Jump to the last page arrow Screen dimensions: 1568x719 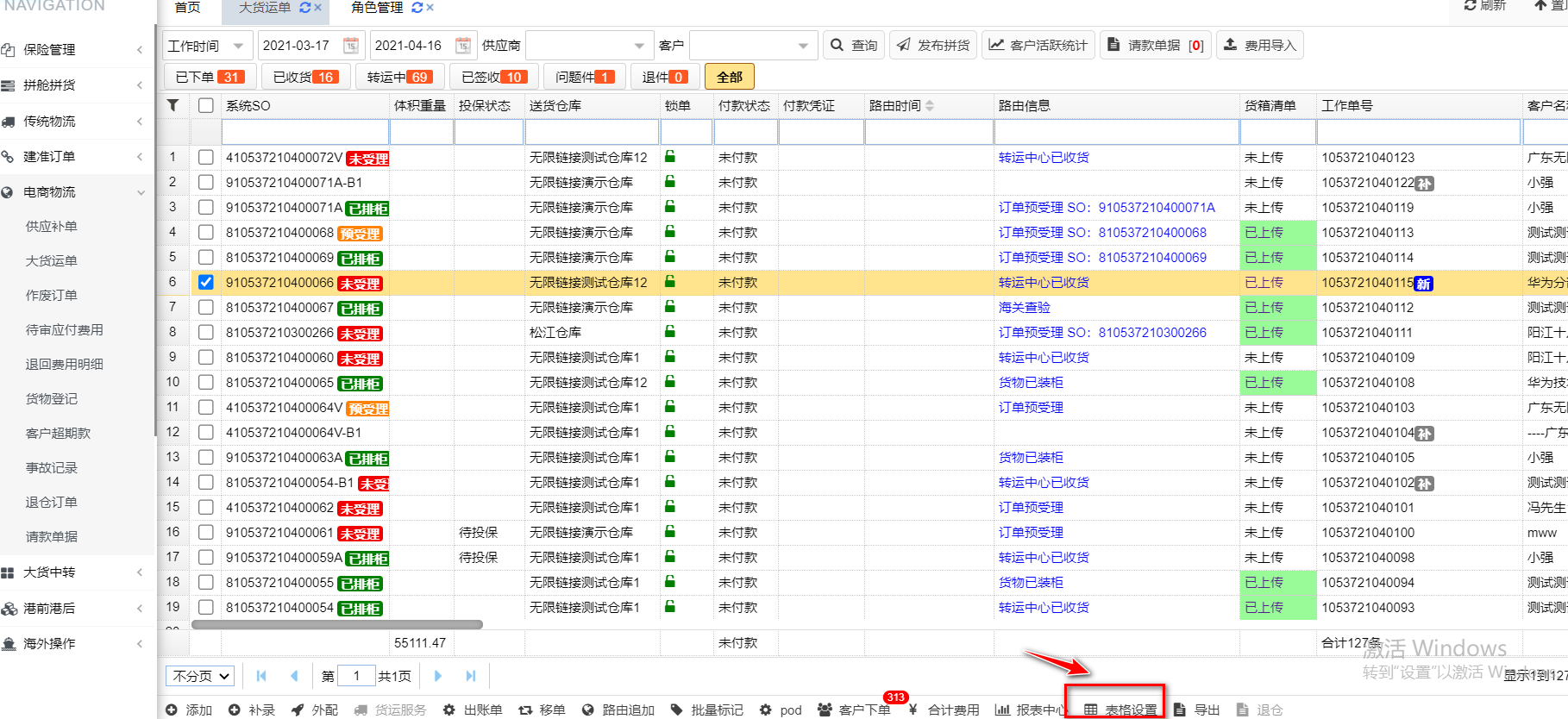(470, 676)
